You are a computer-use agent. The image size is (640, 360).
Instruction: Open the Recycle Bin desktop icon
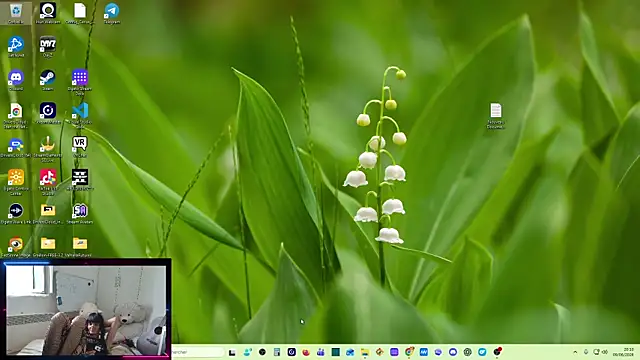click(16, 13)
